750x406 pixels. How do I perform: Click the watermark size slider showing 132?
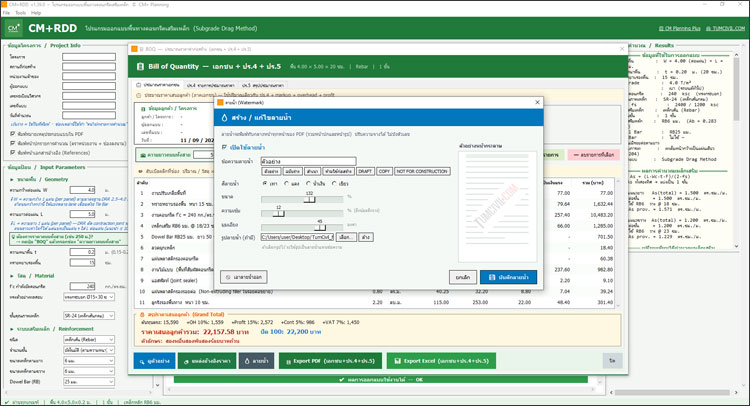coord(302,199)
